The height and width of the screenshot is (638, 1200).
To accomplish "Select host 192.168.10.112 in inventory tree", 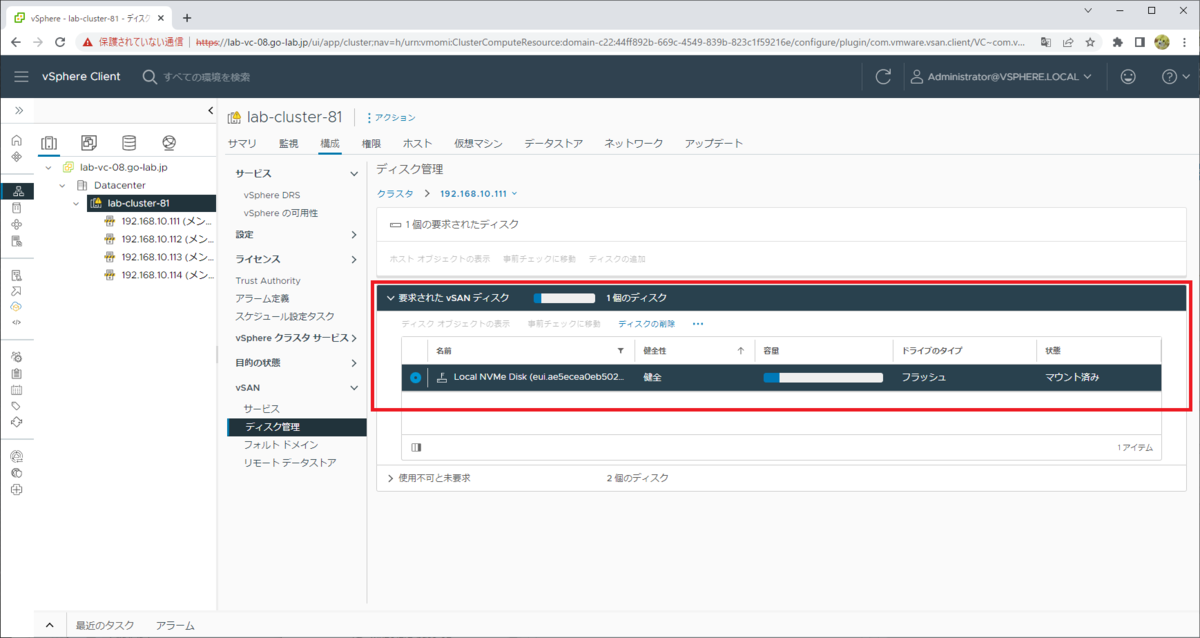I will pos(159,239).
